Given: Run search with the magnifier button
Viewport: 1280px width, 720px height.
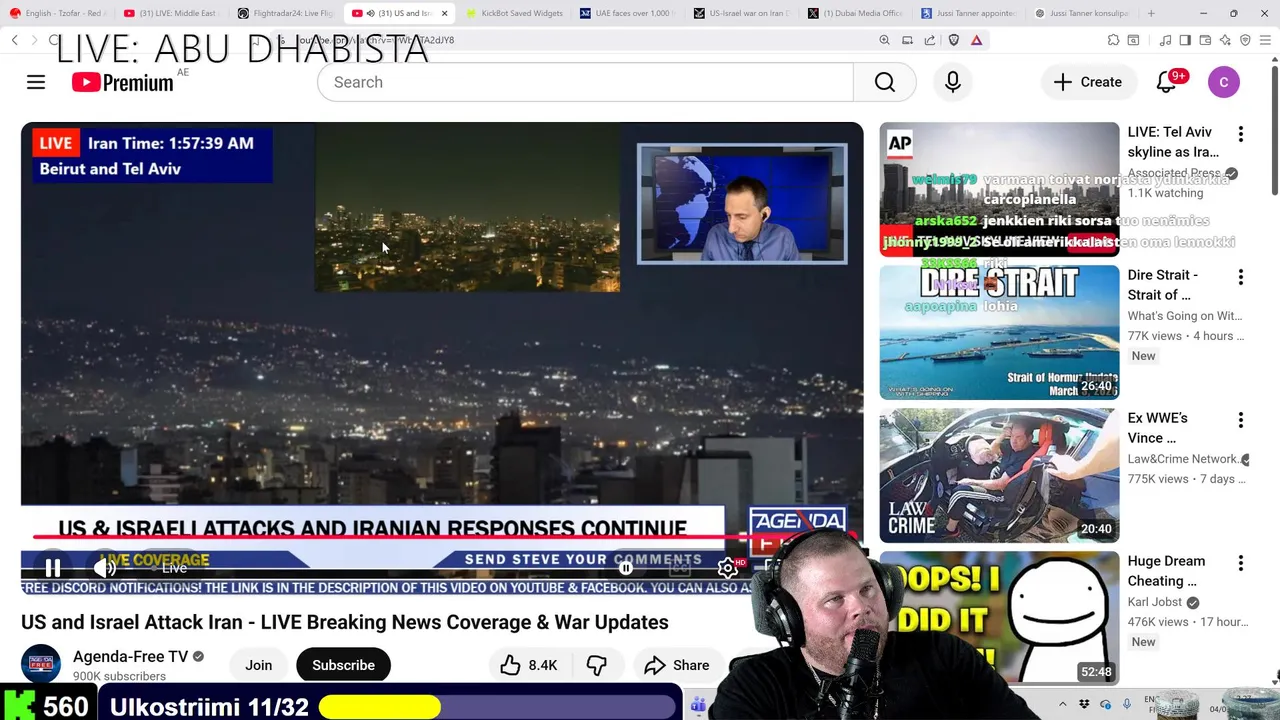Looking at the screenshot, I should click(885, 82).
